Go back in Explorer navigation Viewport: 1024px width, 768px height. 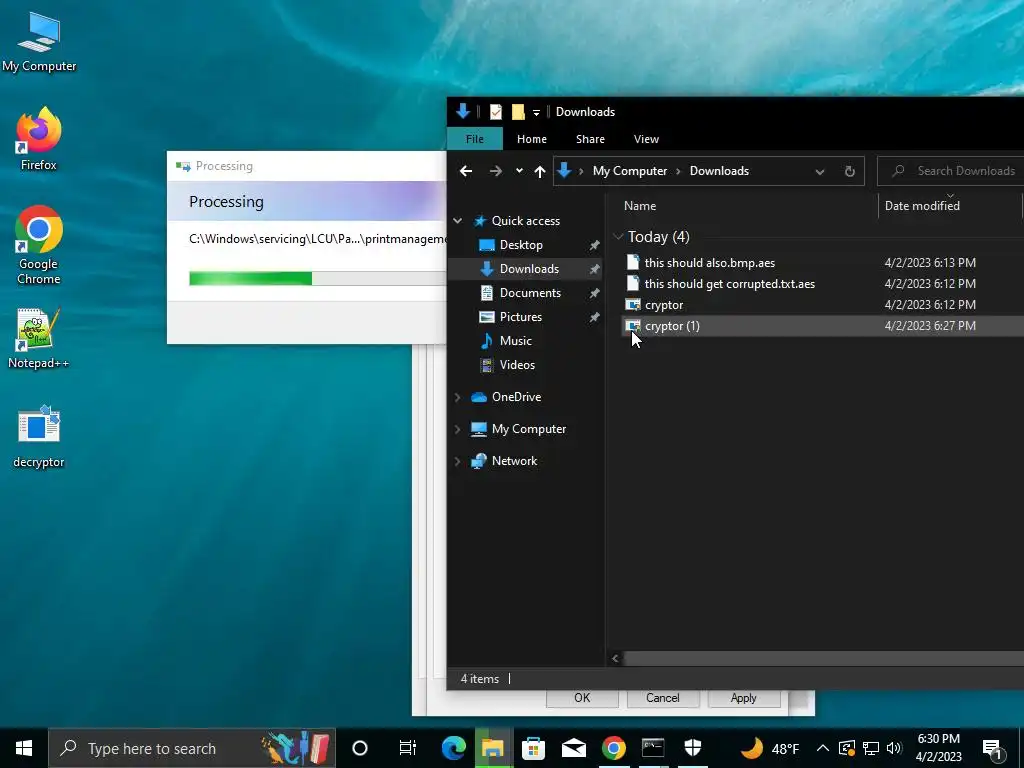(466, 171)
